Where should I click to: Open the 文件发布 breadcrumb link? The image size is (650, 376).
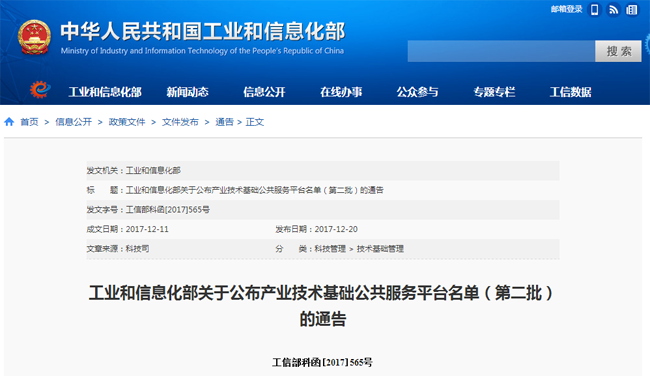(x=180, y=122)
